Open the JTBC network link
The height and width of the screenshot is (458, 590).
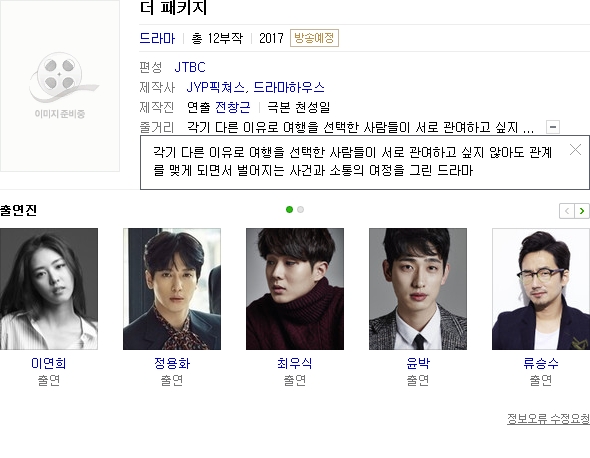point(190,67)
